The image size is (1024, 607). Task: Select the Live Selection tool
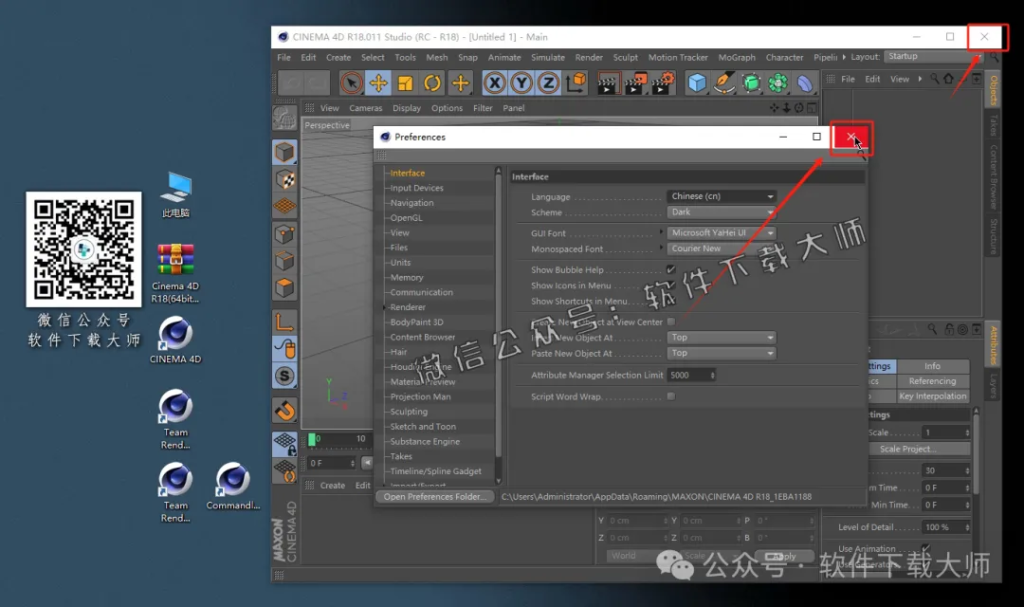pyautogui.click(x=350, y=83)
